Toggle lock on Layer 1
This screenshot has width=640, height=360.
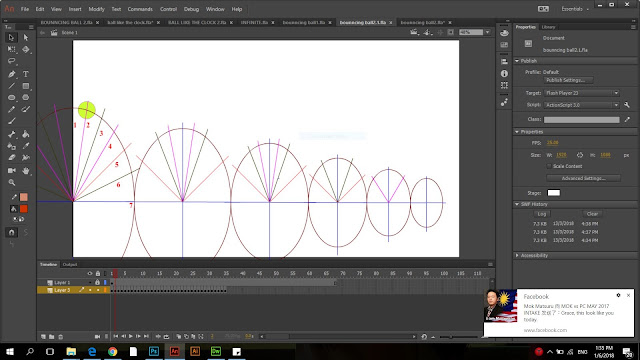coord(97,282)
